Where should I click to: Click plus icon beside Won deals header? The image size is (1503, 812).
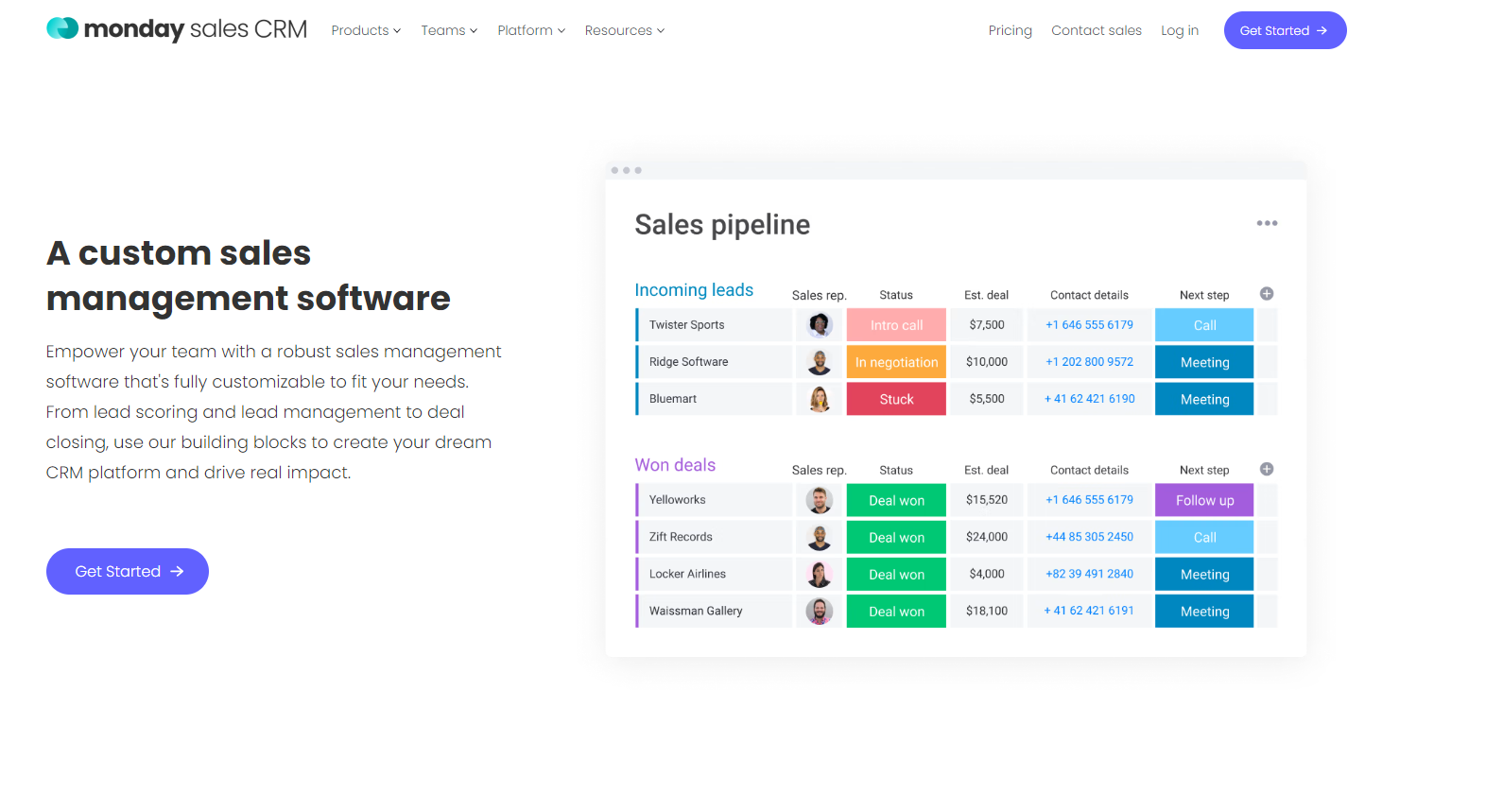pos(1267,469)
